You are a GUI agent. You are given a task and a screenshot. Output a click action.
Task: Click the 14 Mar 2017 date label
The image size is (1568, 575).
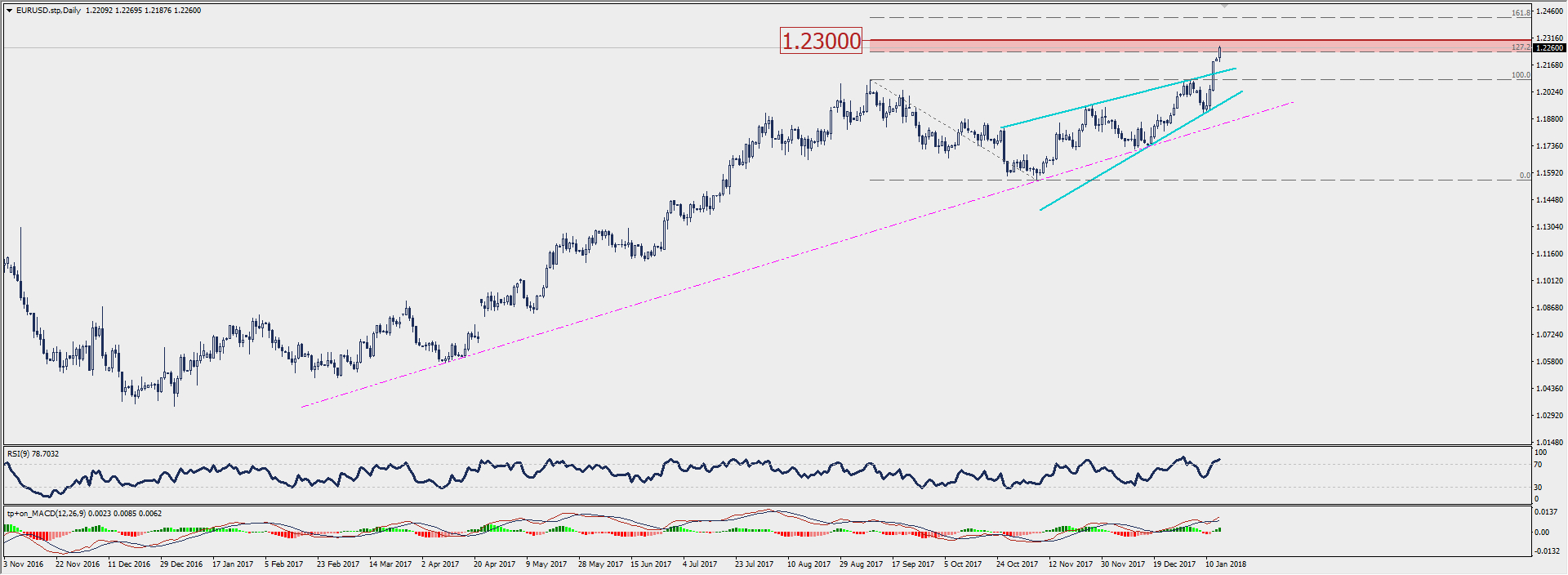390,564
